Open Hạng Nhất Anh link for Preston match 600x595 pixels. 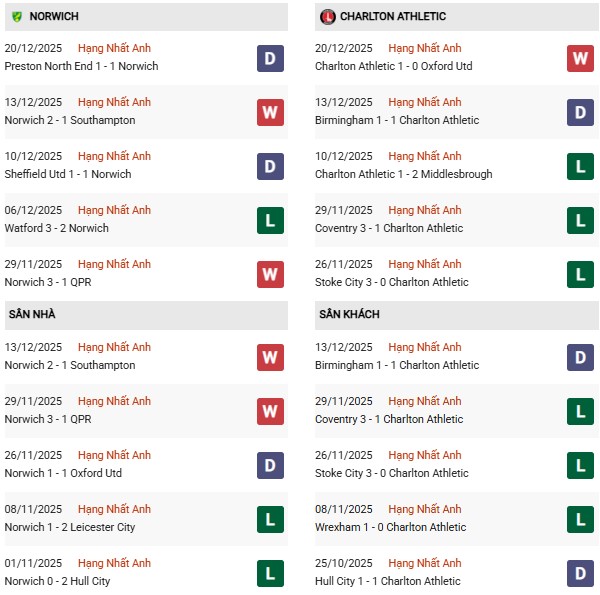(114, 48)
